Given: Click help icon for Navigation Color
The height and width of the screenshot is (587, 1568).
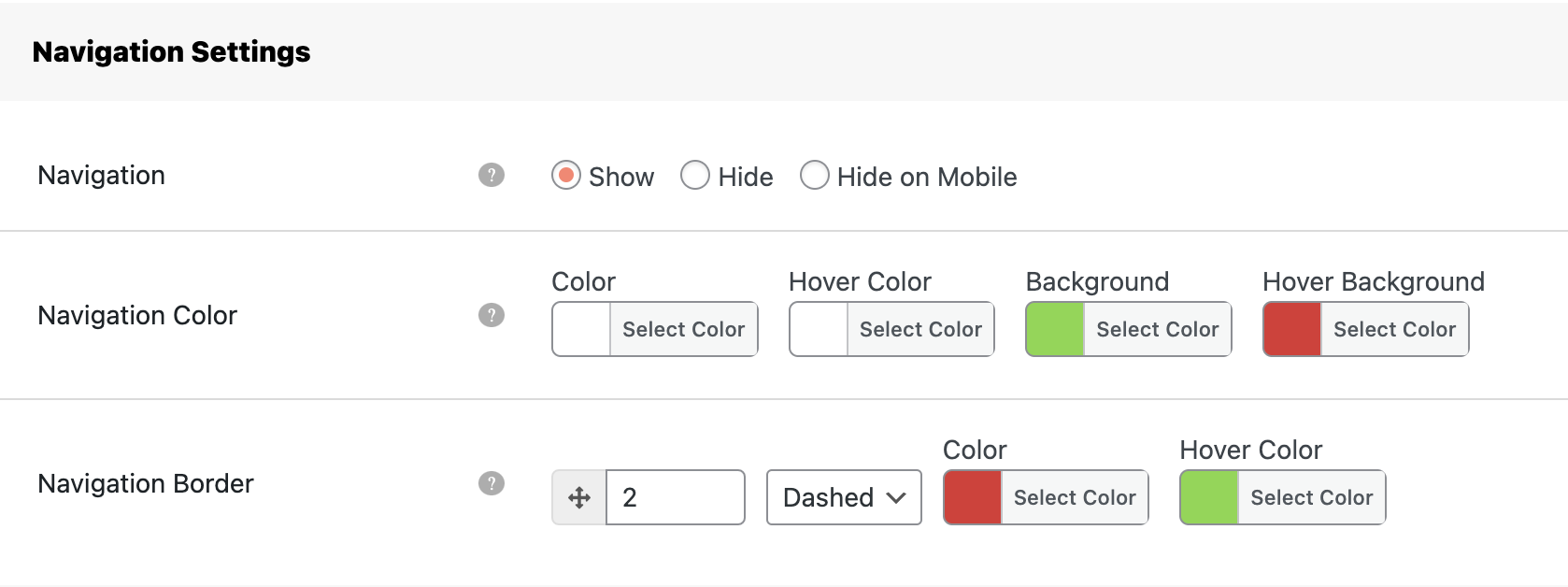Looking at the screenshot, I should coord(492,315).
